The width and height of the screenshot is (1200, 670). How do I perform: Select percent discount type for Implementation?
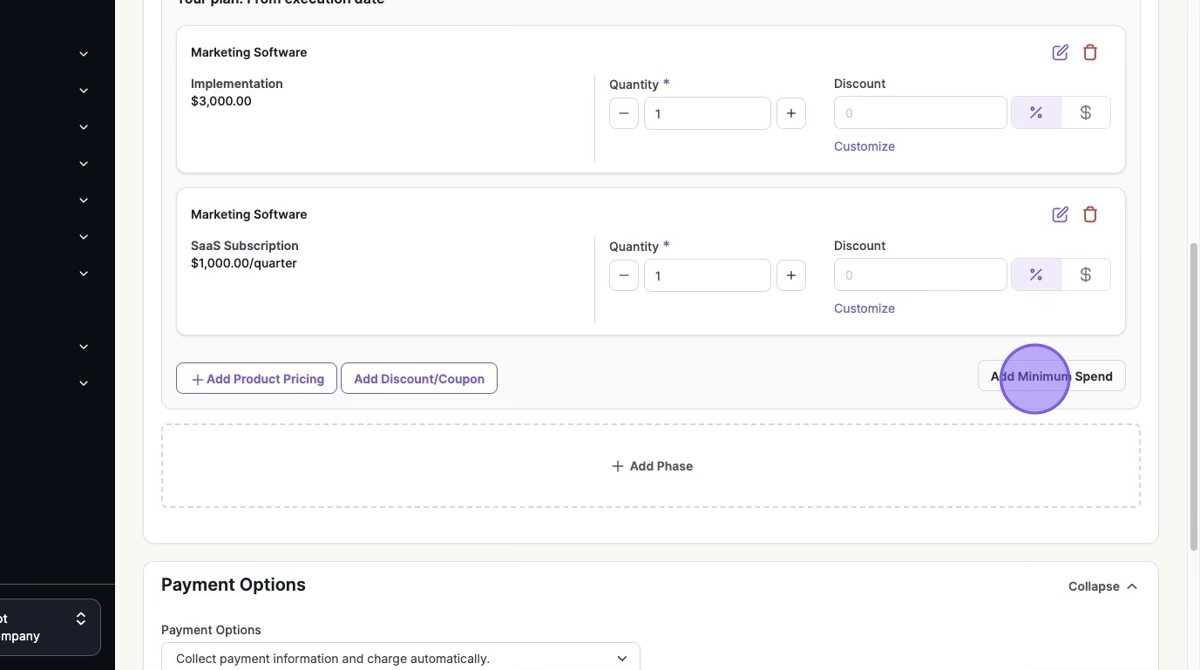coord(1036,113)
